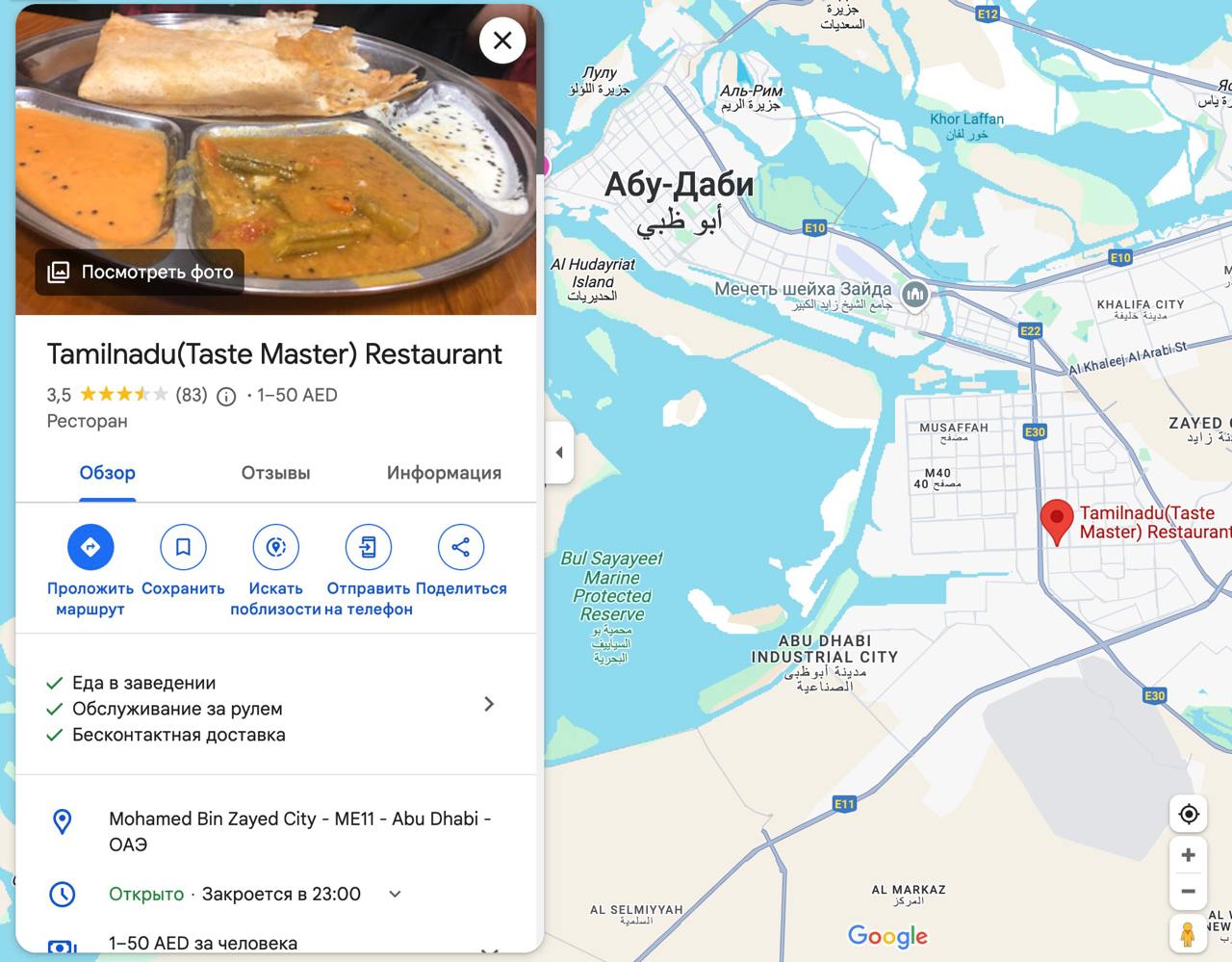Click the Проложить маршрут directions icon

(x=90, y=547)
